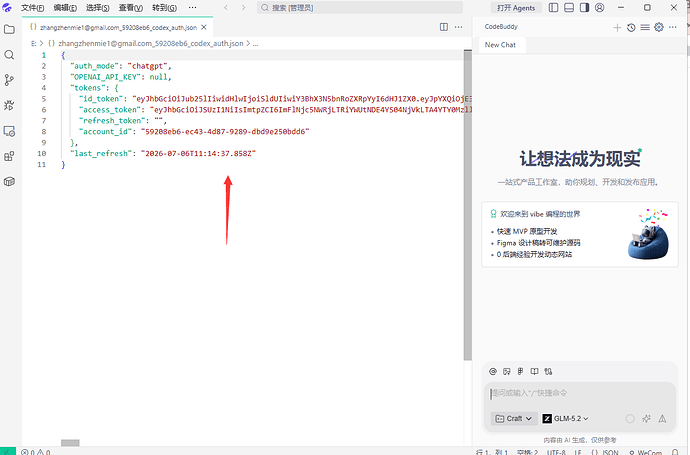The width and height of the screenshot is (690, 455).
Task: Toggle the primary side bar layout icon
Action: coord(554,7)
